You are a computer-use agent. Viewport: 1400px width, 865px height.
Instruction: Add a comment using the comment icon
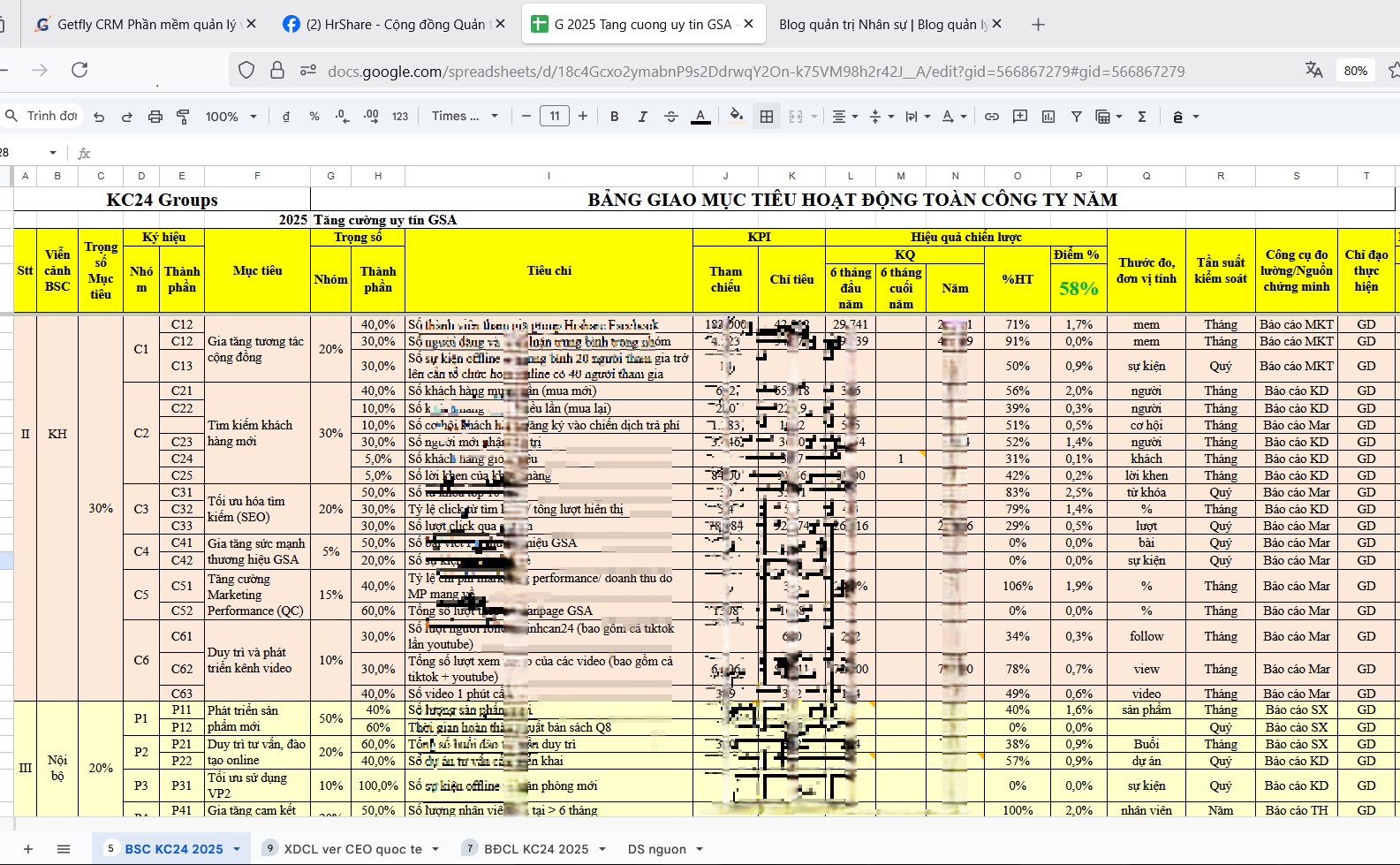pyautogui.click(x=1020, y=117)
